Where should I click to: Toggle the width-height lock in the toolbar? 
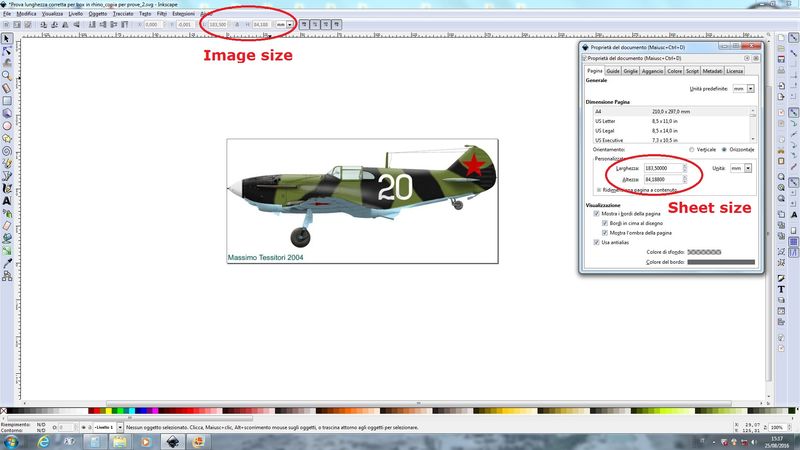(x=237, y=24)
